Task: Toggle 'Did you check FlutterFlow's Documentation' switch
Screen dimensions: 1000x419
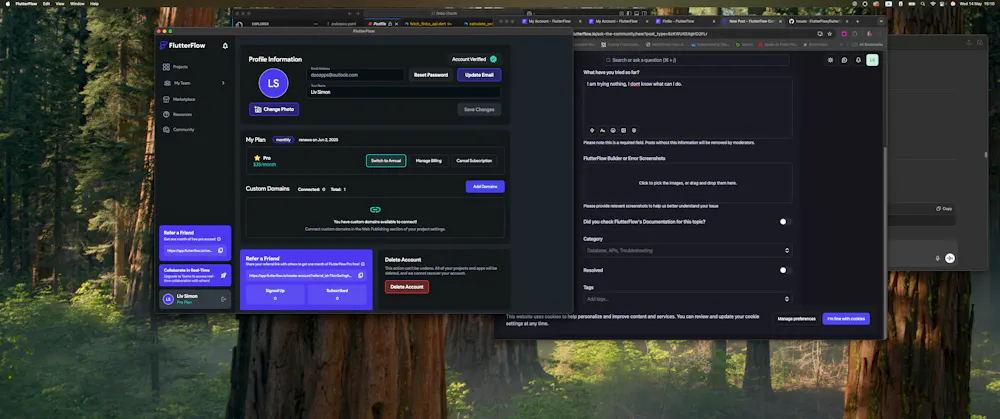Action: click(x=785, y=222)
